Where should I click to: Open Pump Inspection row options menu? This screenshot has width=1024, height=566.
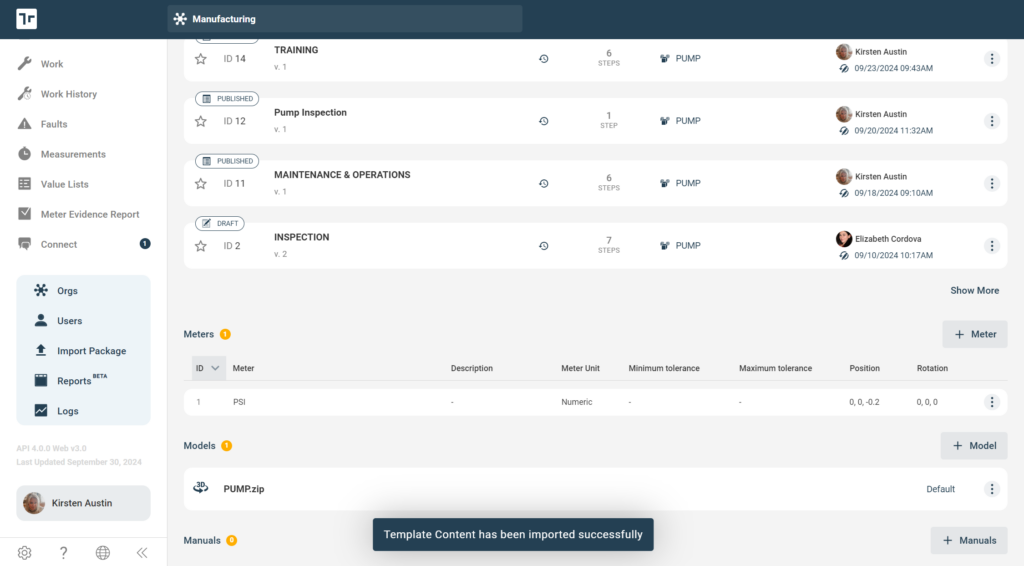[991, 121]
